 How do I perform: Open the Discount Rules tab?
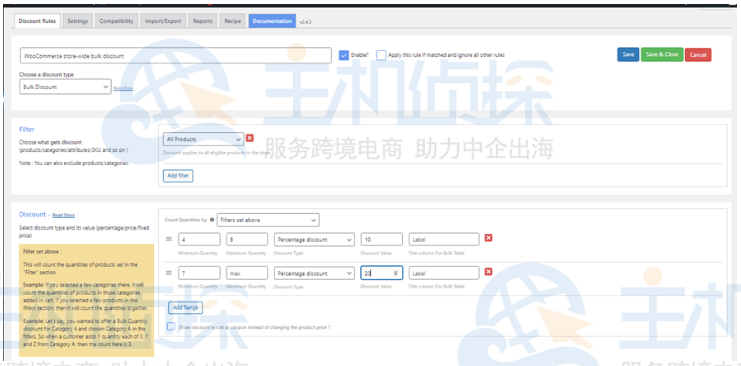coord(37,21)
